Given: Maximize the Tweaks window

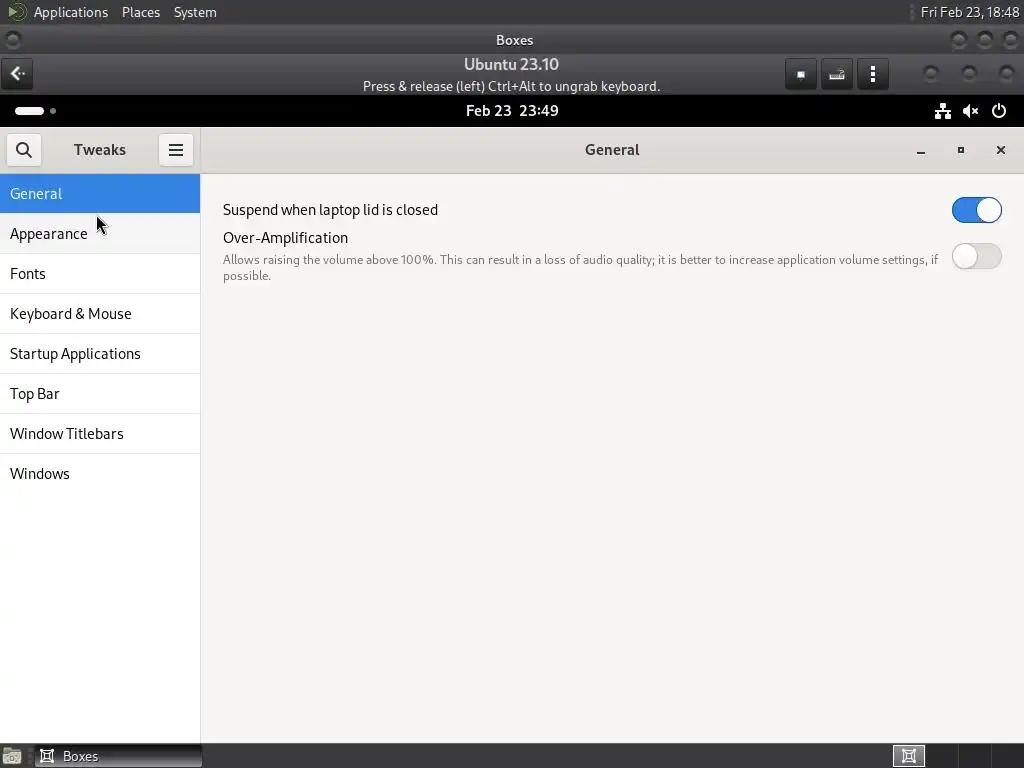Looking at the screenshot, I should [961, 150].
